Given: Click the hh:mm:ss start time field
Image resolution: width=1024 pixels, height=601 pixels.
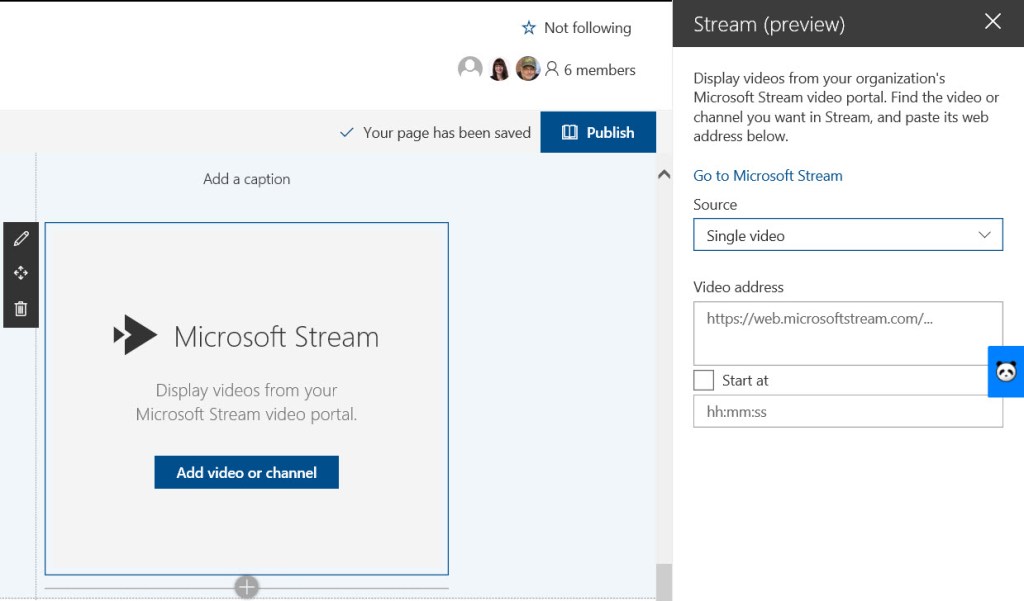Looking at the screenshot, I should pos(848,412).
